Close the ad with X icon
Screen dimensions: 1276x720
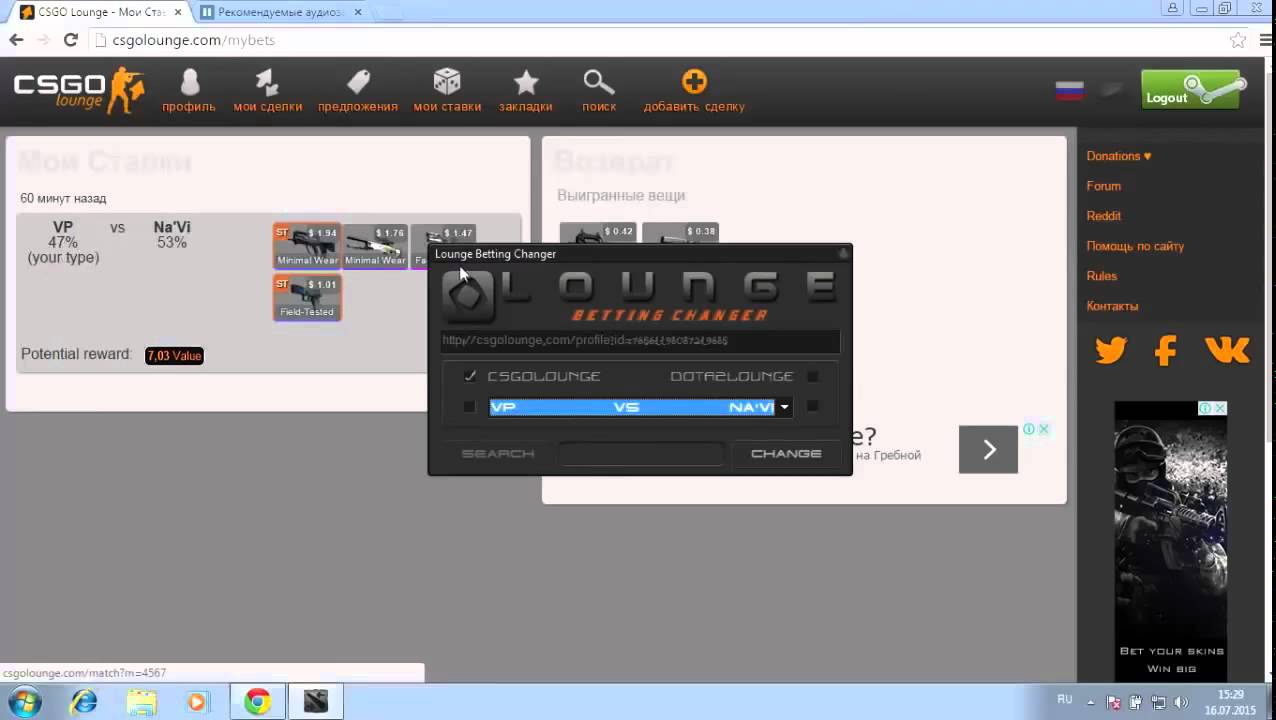pos(1043,429)
